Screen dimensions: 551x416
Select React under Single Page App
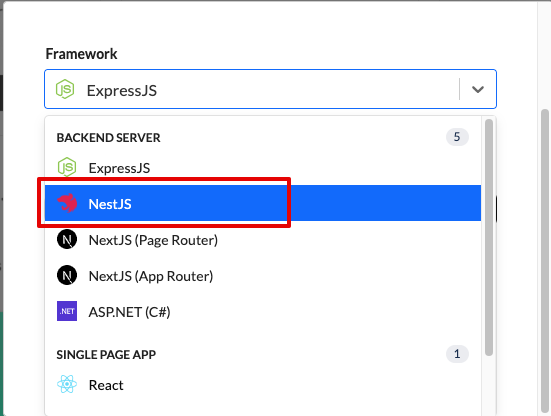click(x=263, y=385)
